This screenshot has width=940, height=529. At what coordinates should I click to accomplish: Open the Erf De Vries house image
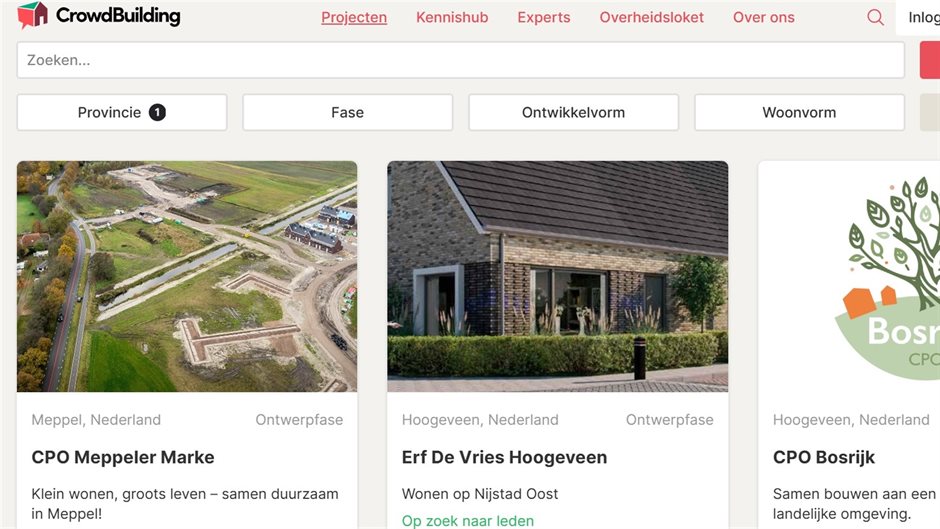(x=558, y=276)
